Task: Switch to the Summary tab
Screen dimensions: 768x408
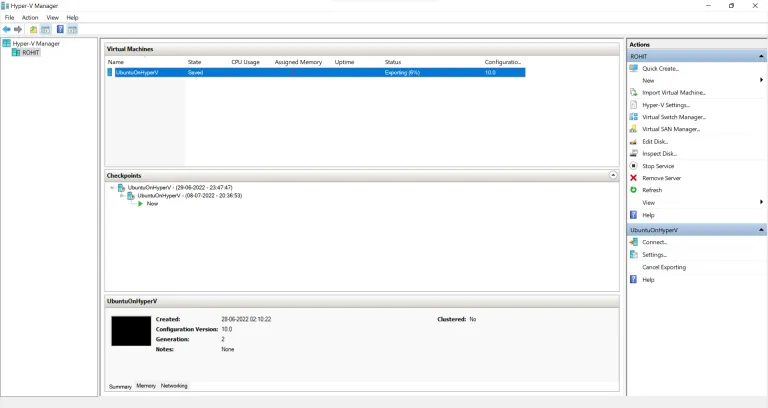Action: coord(120,386)
